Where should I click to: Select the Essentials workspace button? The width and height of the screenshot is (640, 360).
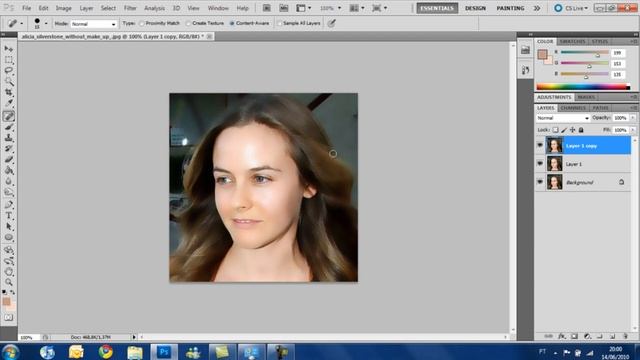coord(437,8)
